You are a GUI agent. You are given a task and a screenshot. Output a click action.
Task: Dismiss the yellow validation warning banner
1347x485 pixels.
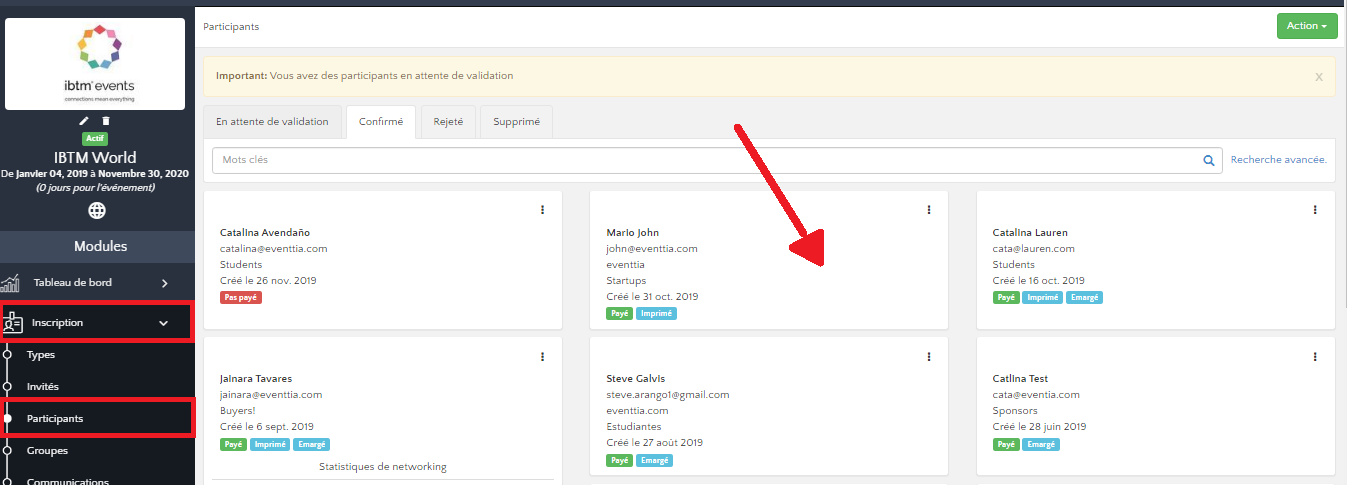pos(1318,77)
